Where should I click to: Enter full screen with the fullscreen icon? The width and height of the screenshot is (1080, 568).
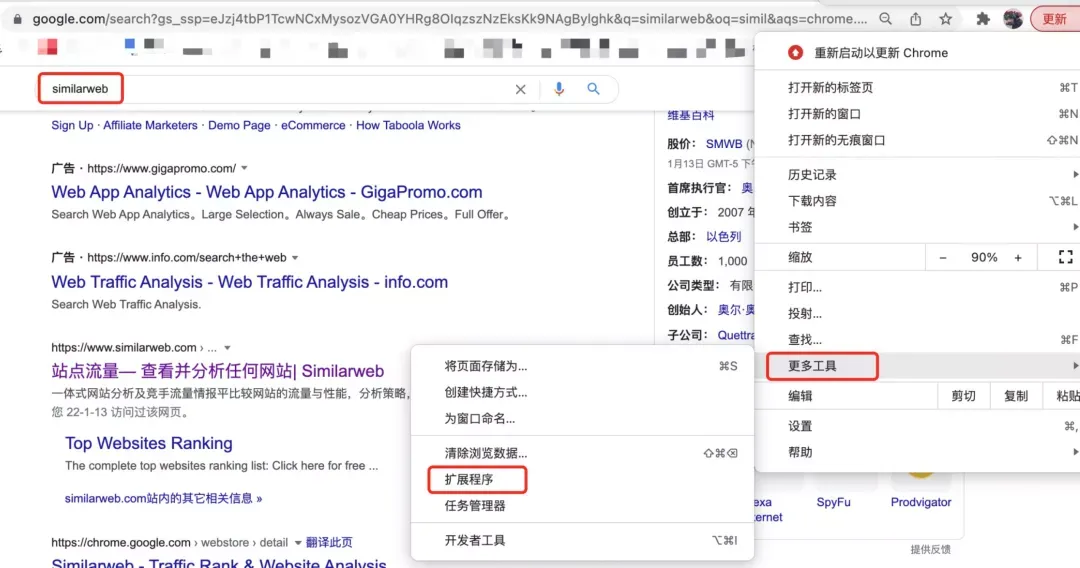[1066, 257]
